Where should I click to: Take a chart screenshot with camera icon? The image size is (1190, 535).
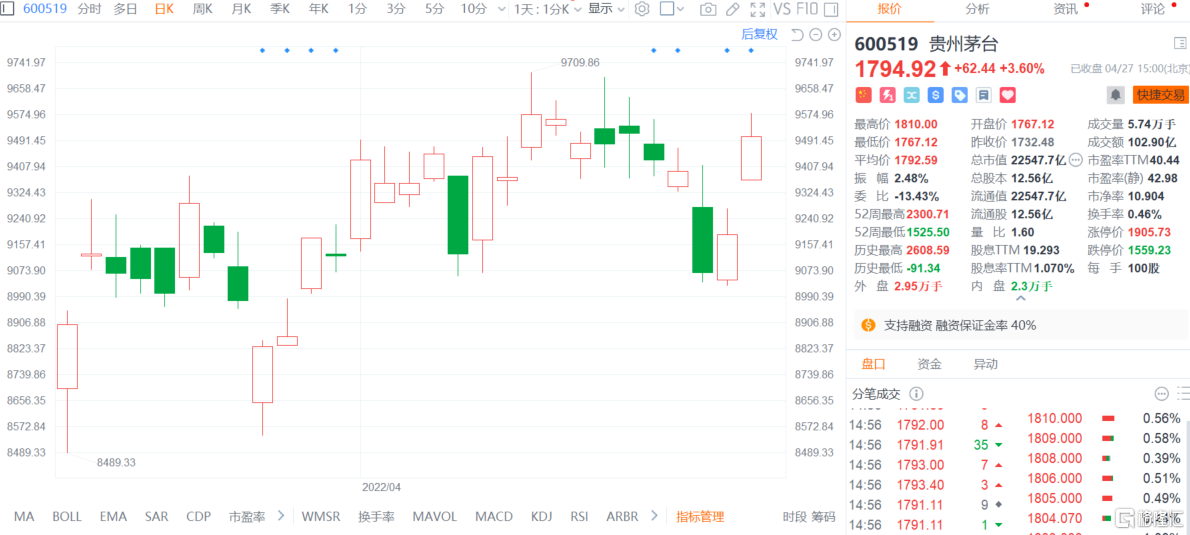(708, 9)
